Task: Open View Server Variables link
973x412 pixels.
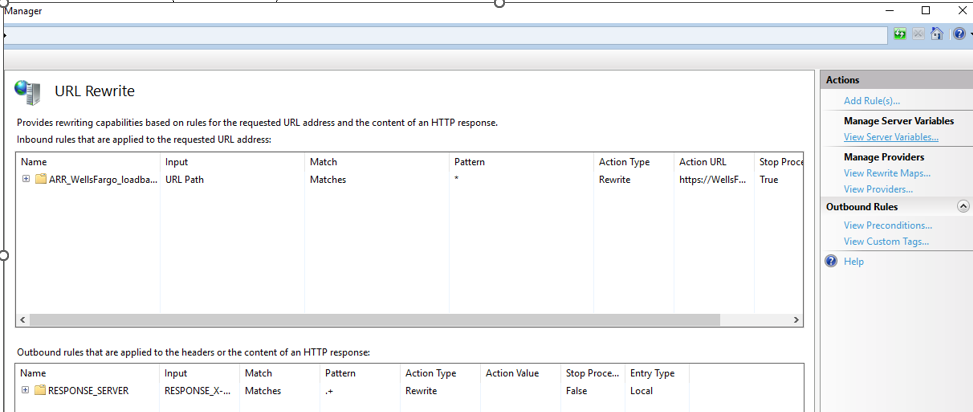Action: [891, 137]
